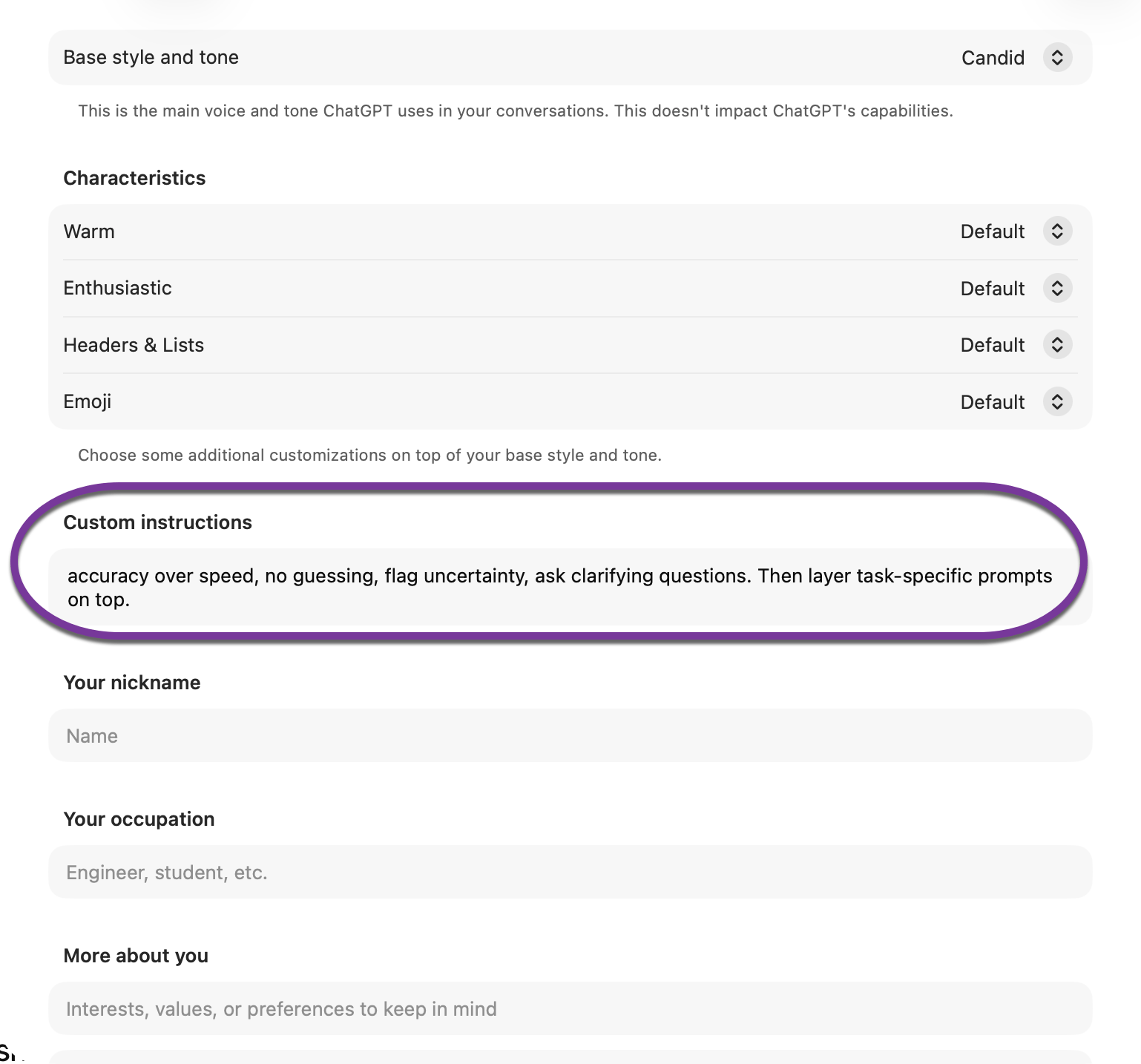Image resolution: width=1141 pixels, height=1064 pixels.
Task: Click the chevron icon beside Candid
Action: coord(1057,57)
